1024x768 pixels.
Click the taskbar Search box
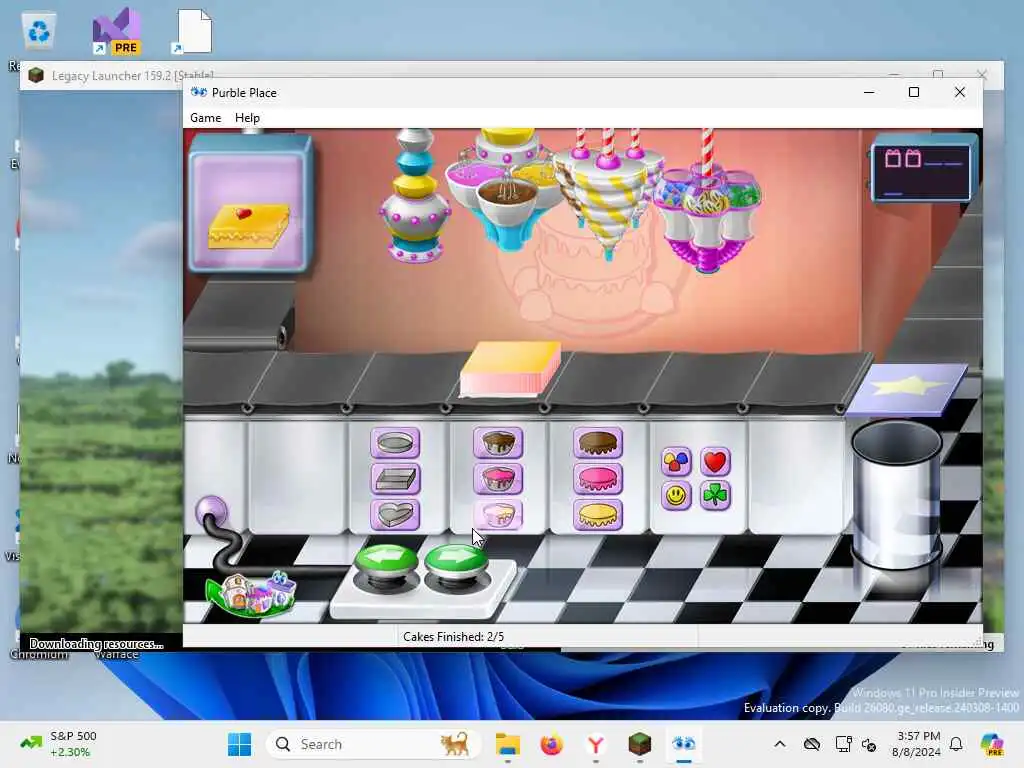tap(374, 744)
